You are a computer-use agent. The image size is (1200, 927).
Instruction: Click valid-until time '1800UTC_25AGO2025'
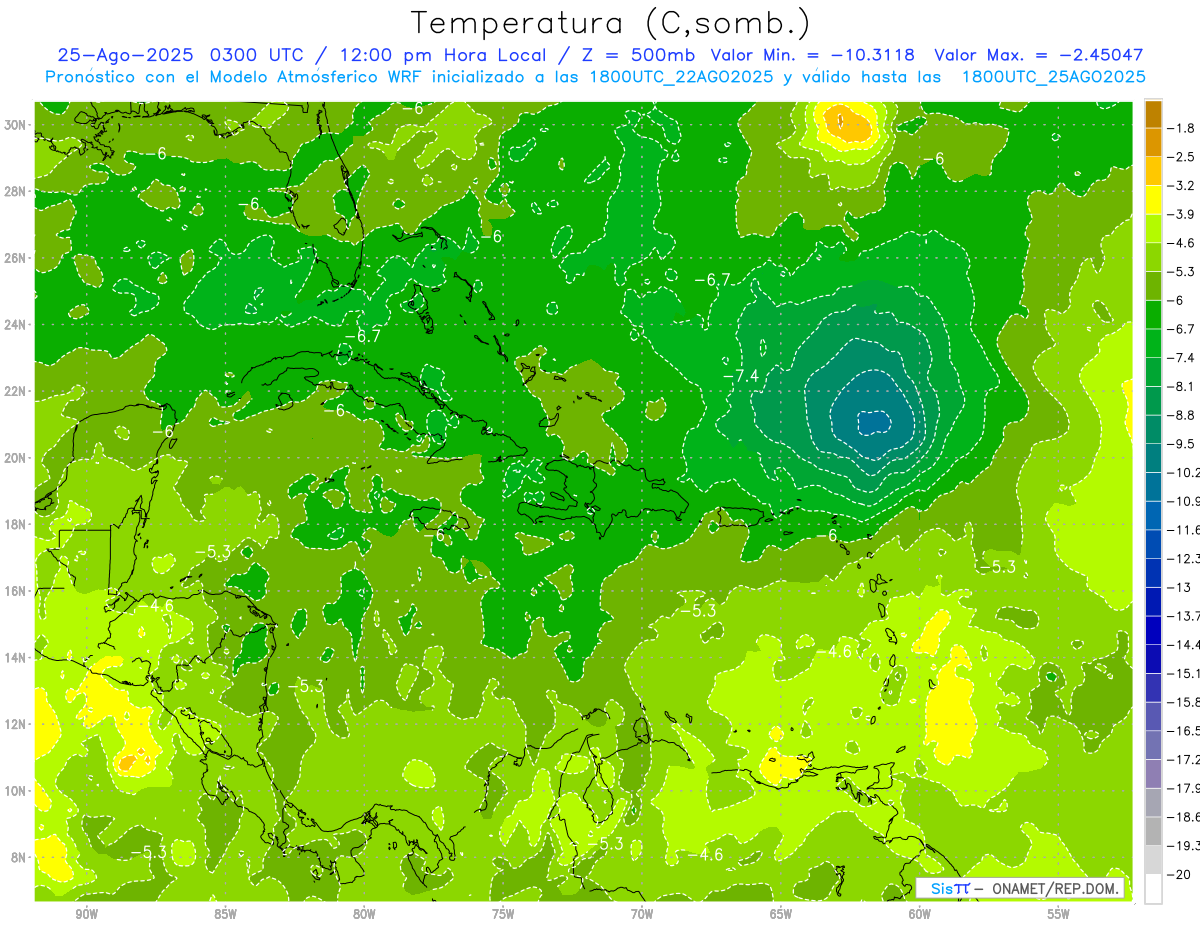click(1054, 77)
